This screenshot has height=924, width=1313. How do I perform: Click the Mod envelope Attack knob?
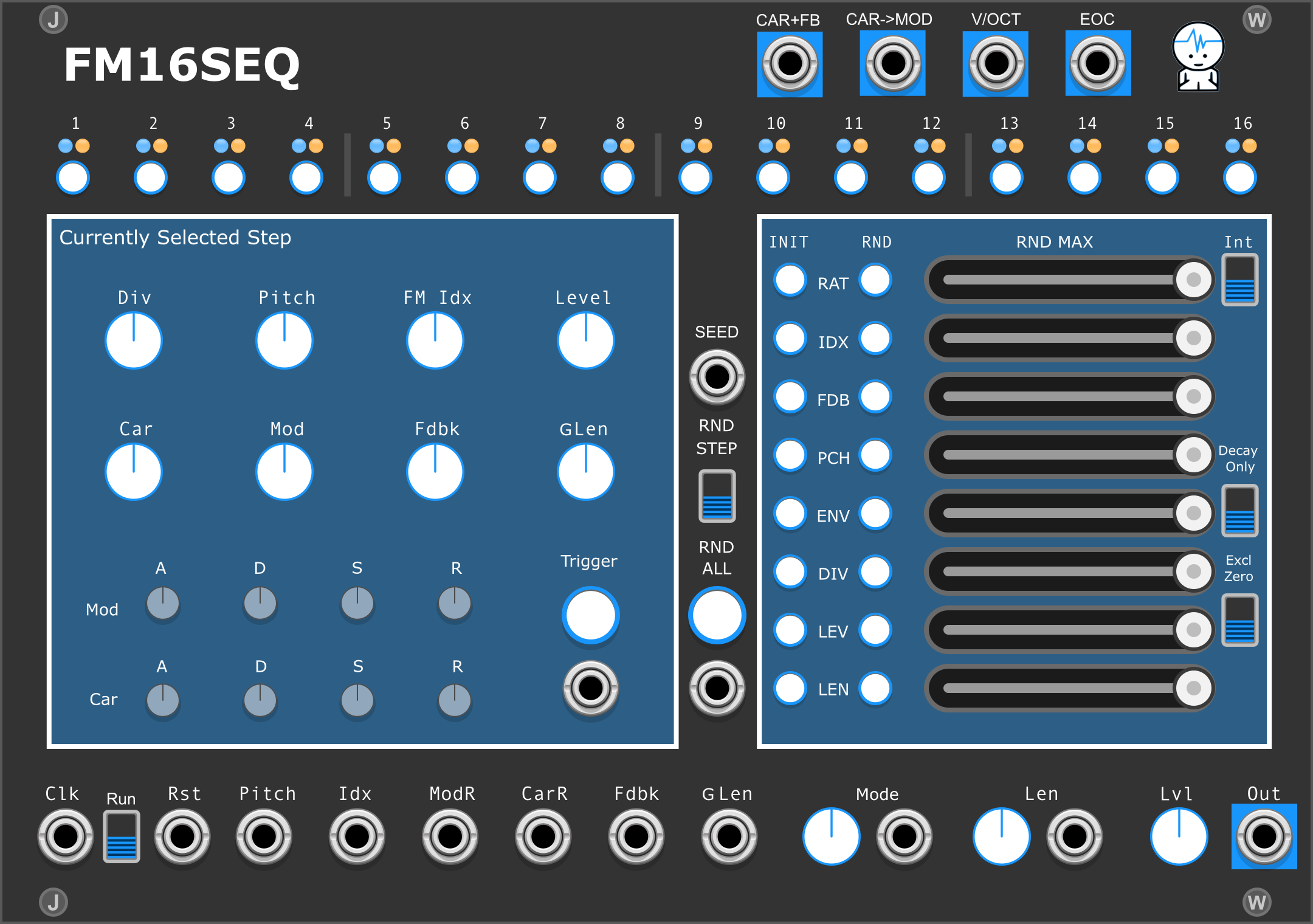[x=163, y=604]
